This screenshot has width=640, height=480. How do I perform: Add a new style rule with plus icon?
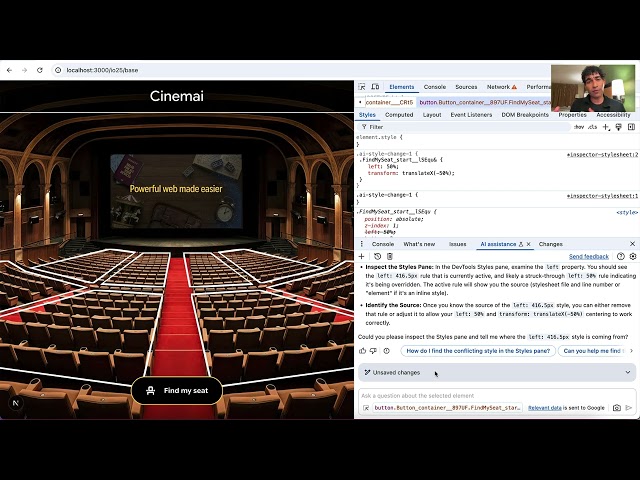point(606,127)
